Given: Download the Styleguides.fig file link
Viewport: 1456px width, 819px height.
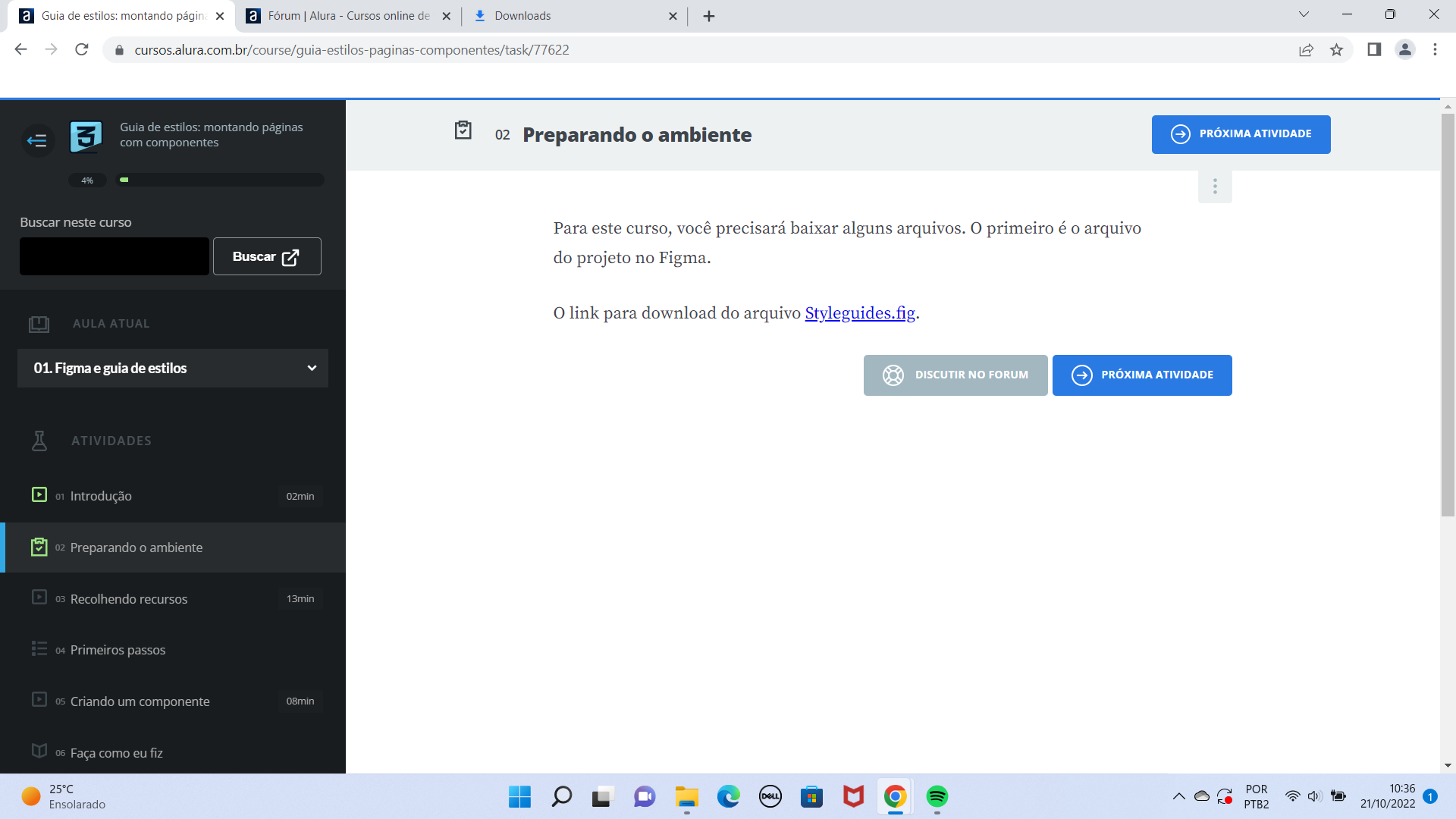Looking at the screenshot, I should click(x=860, y=313).
